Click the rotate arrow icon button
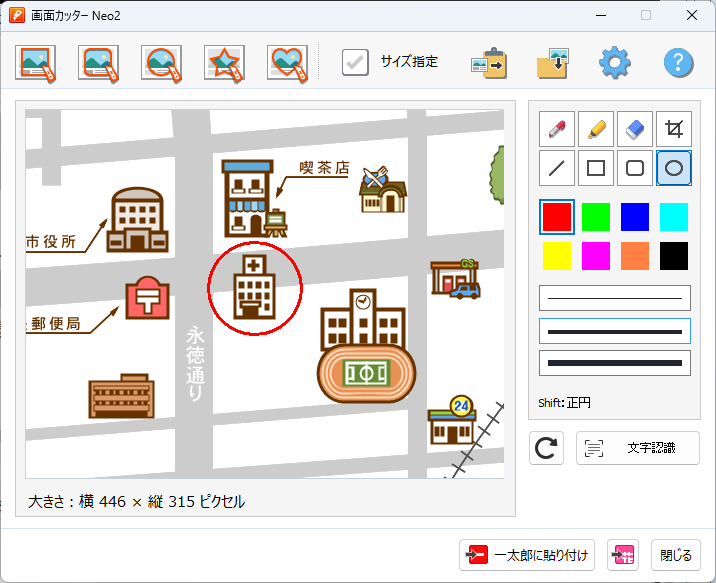This screenshot has height=583, width=716. (x=547, y=448)
